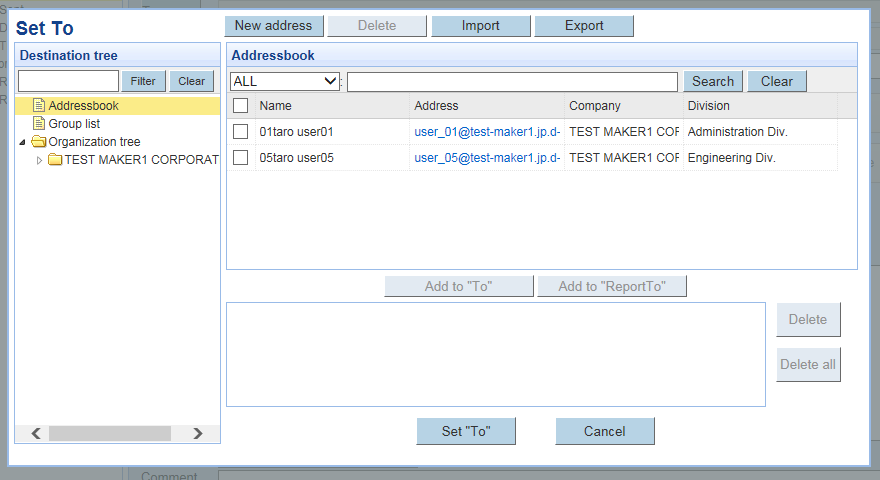Click the Addressbook document icon in tree
Viewport: 880px width, 480px height.
pyautogui.click(x=39, y=106)
